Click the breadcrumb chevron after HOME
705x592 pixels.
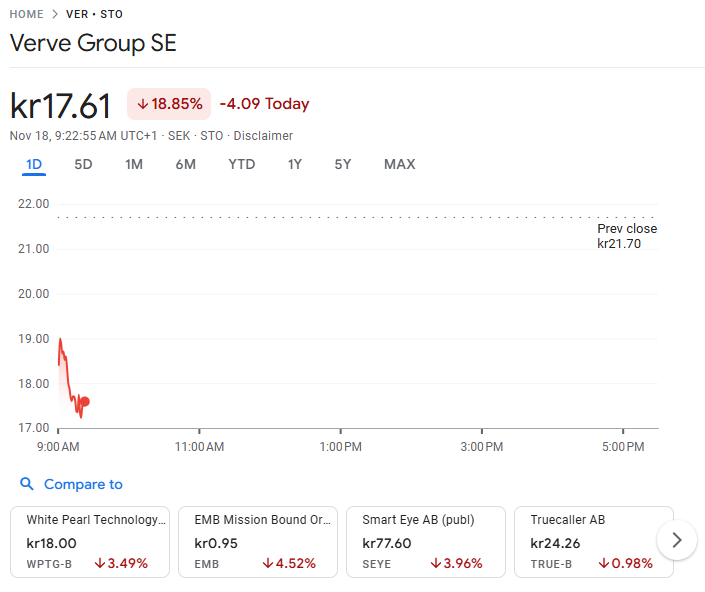pos(55,15)
